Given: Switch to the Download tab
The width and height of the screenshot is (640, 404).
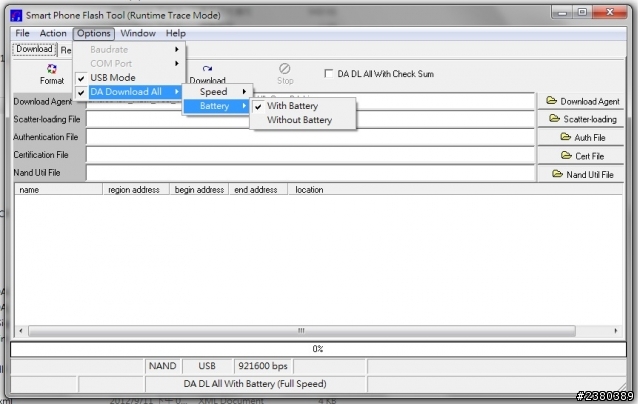Looking at the screenshot, I should tap(34, 49).
